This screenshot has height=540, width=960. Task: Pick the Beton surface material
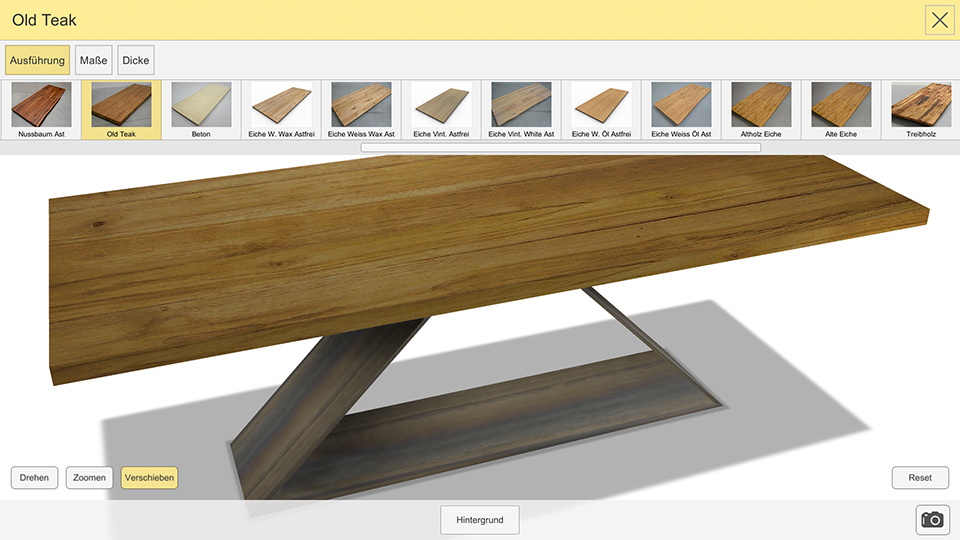point(201,109)
